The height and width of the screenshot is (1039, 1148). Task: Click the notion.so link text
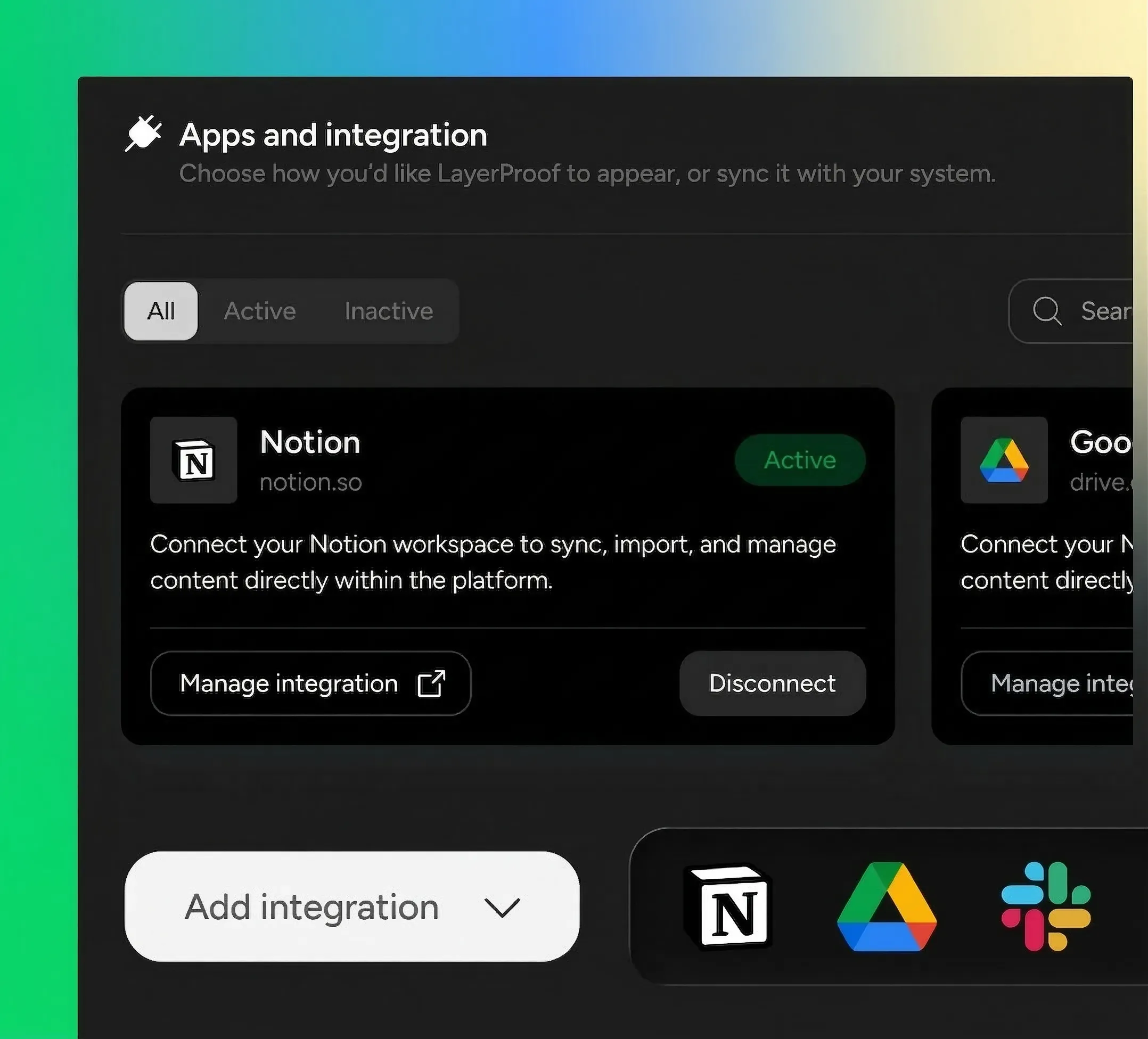[x=310, y=482]
